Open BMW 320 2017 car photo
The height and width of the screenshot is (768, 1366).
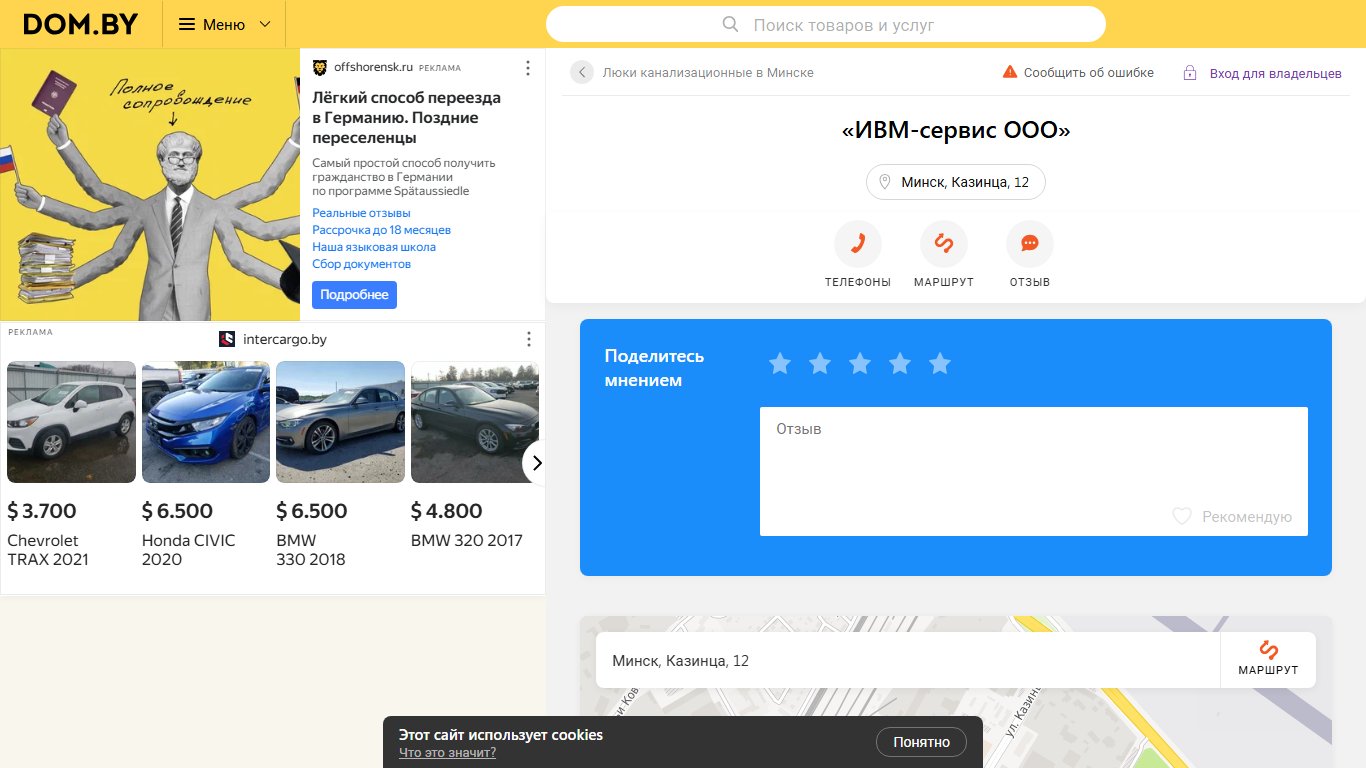pyautogui.click(x=475, y=422)
